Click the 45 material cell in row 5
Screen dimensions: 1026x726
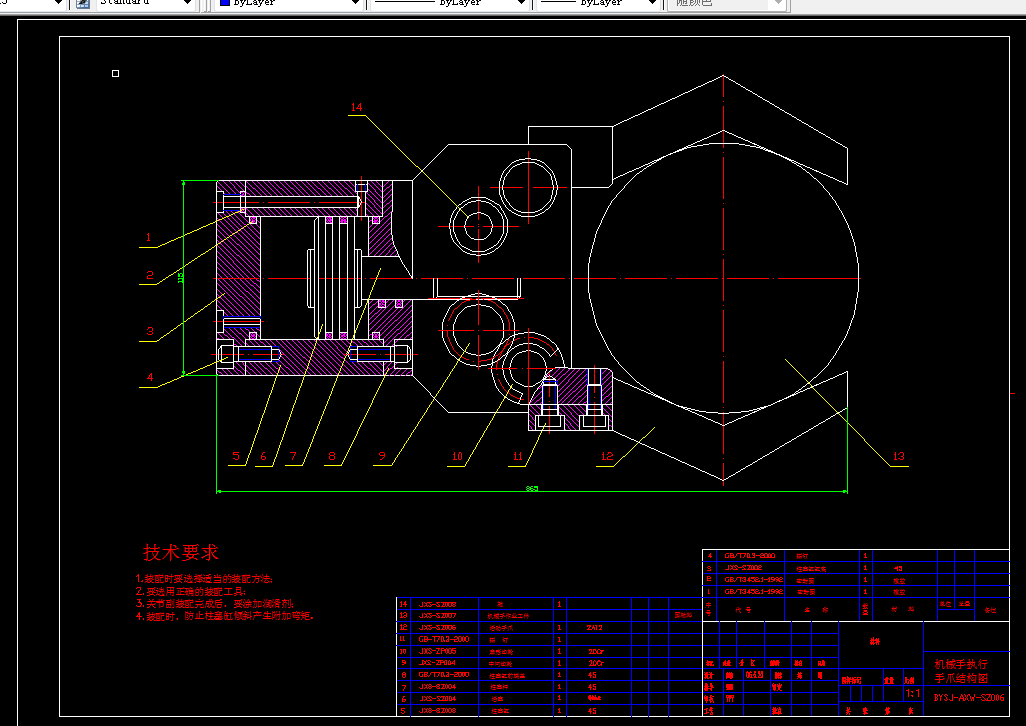(x=592, y=711)
